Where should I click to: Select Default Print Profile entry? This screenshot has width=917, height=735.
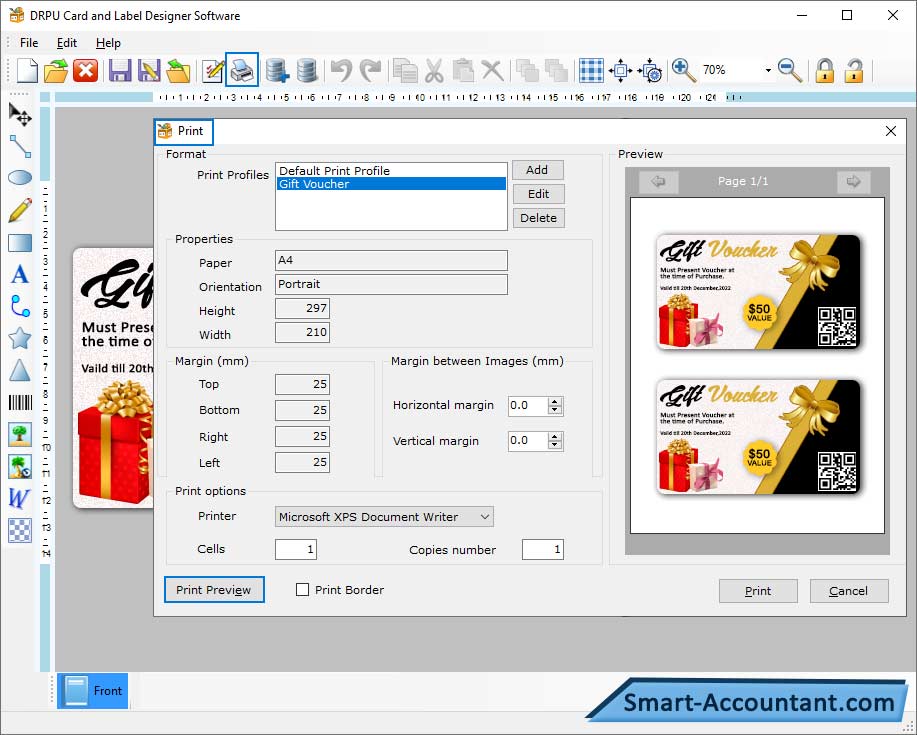[391, 171]
